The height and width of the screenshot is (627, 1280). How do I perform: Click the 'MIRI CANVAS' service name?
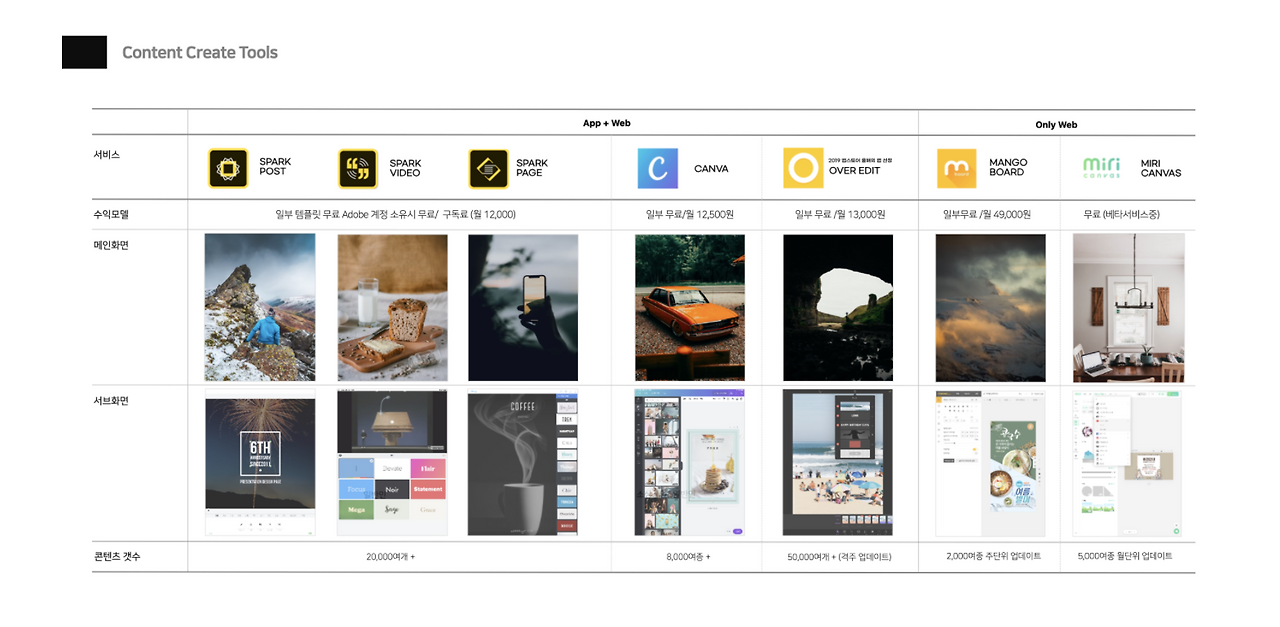point(1161,168)
